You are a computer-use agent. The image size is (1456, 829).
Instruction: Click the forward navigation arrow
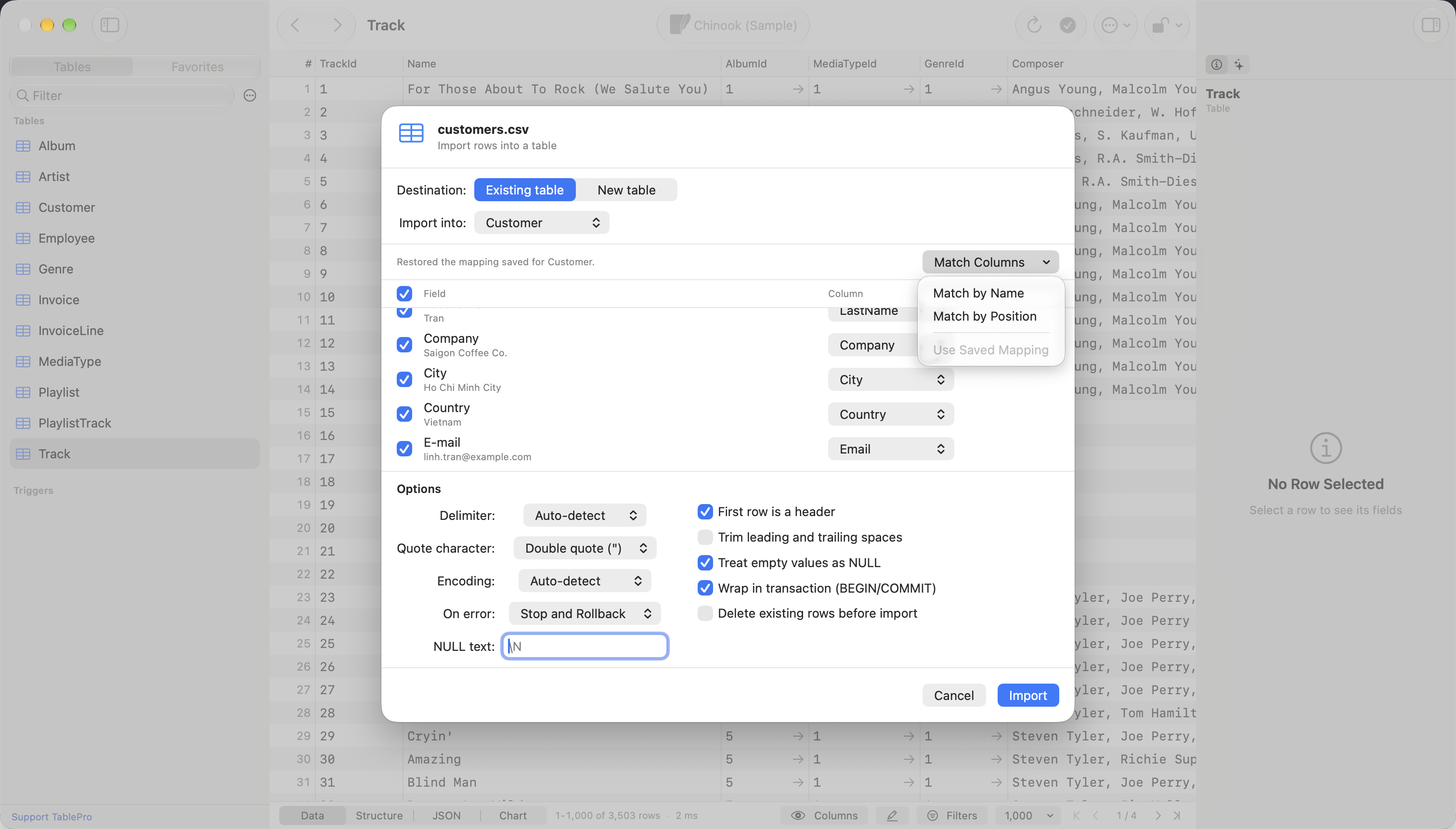(338, 25)
